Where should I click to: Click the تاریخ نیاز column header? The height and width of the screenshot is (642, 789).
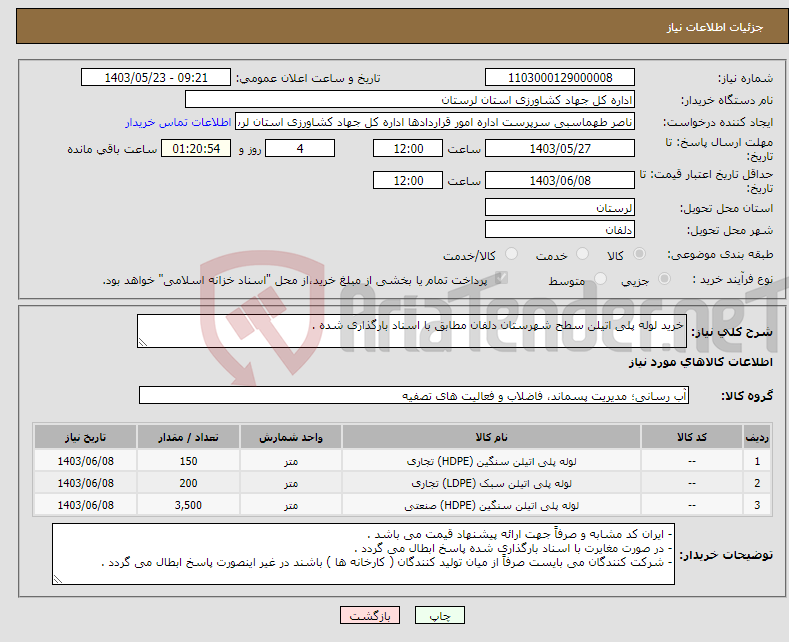click(x=86, y=437)
